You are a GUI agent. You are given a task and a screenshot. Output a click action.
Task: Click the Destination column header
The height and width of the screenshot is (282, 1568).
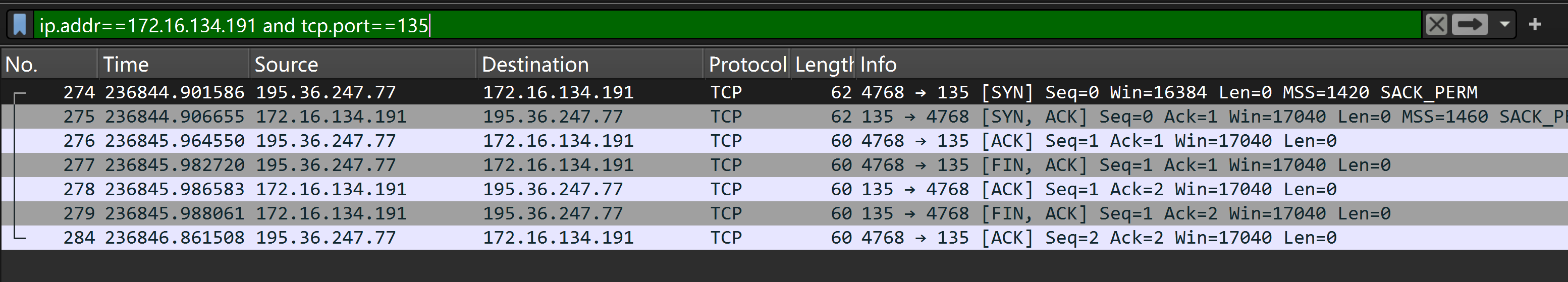(589, 65)
